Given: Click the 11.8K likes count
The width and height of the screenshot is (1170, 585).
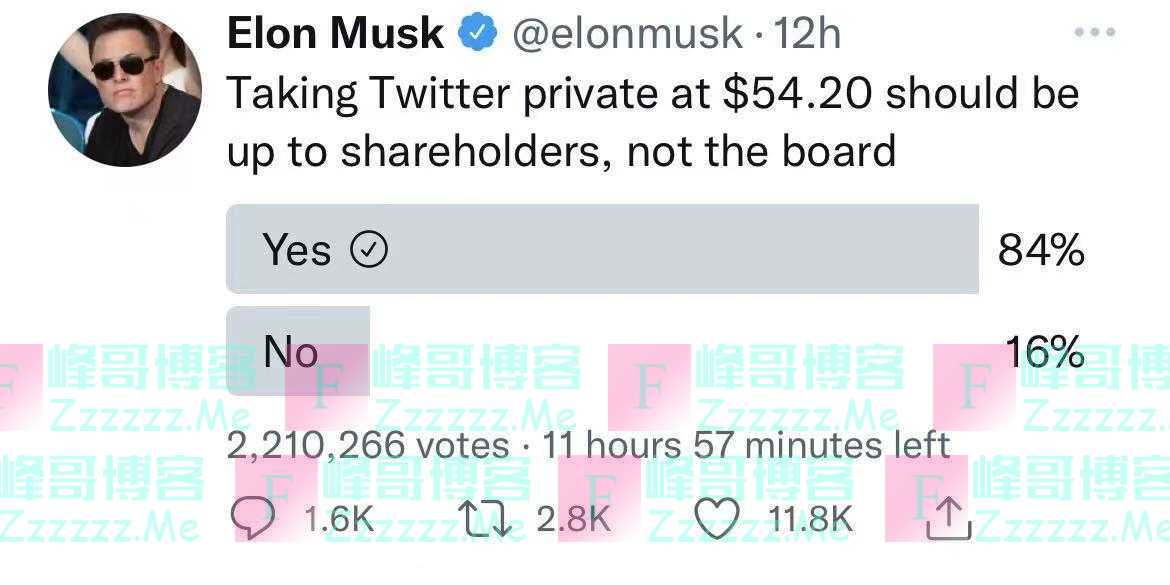Looking at the screenshot, I should click(810, 519).
